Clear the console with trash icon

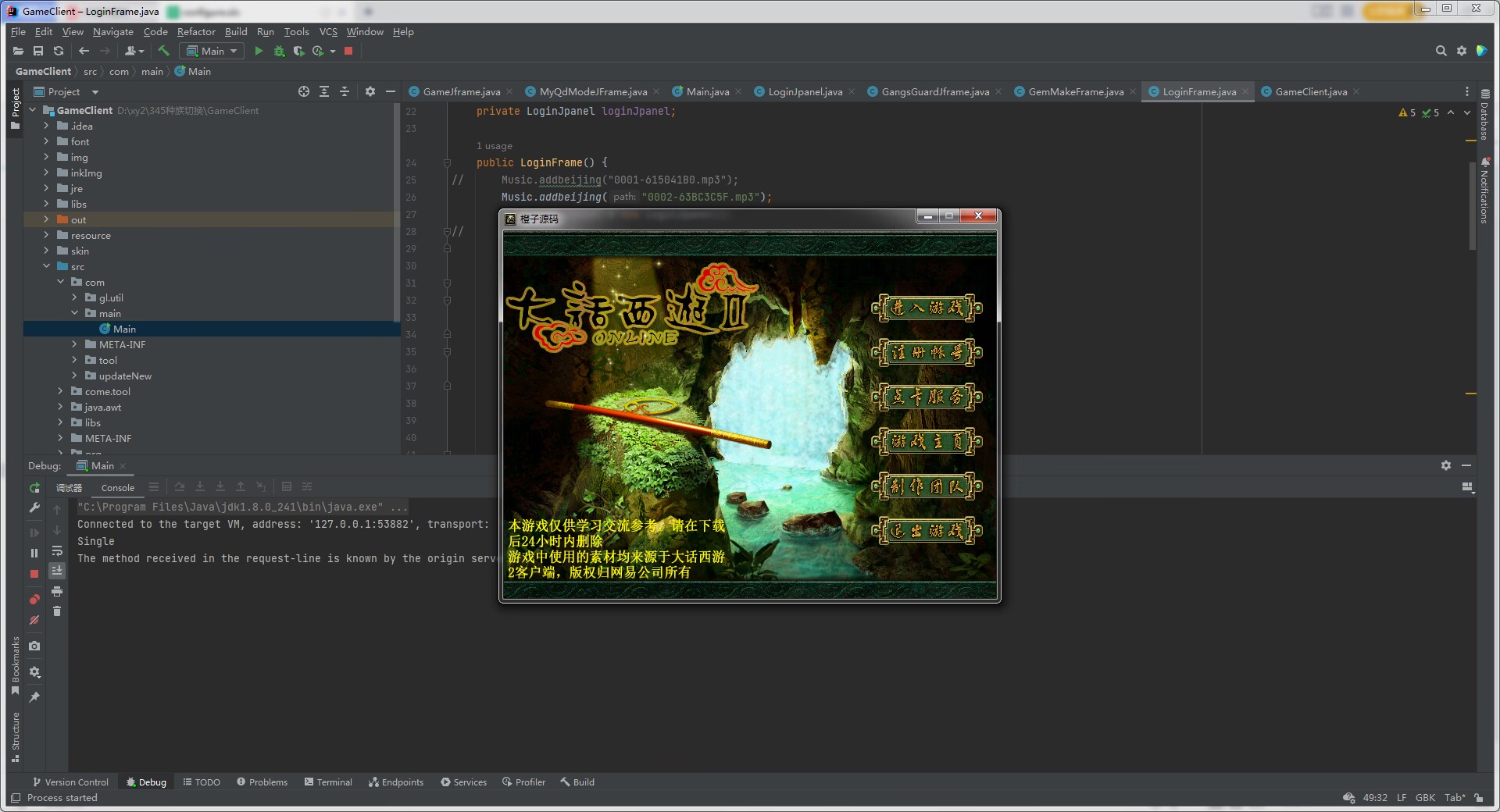57,611
